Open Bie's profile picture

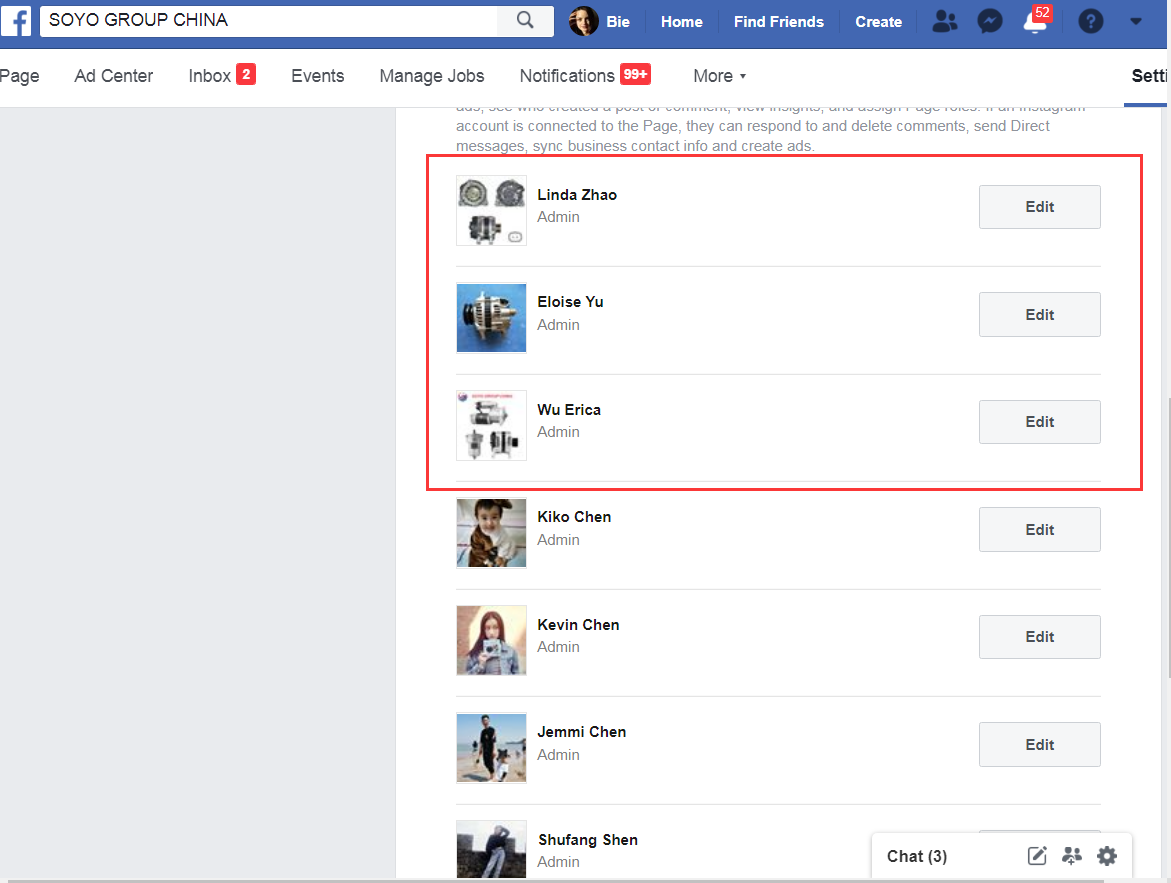tap(583, 21)
